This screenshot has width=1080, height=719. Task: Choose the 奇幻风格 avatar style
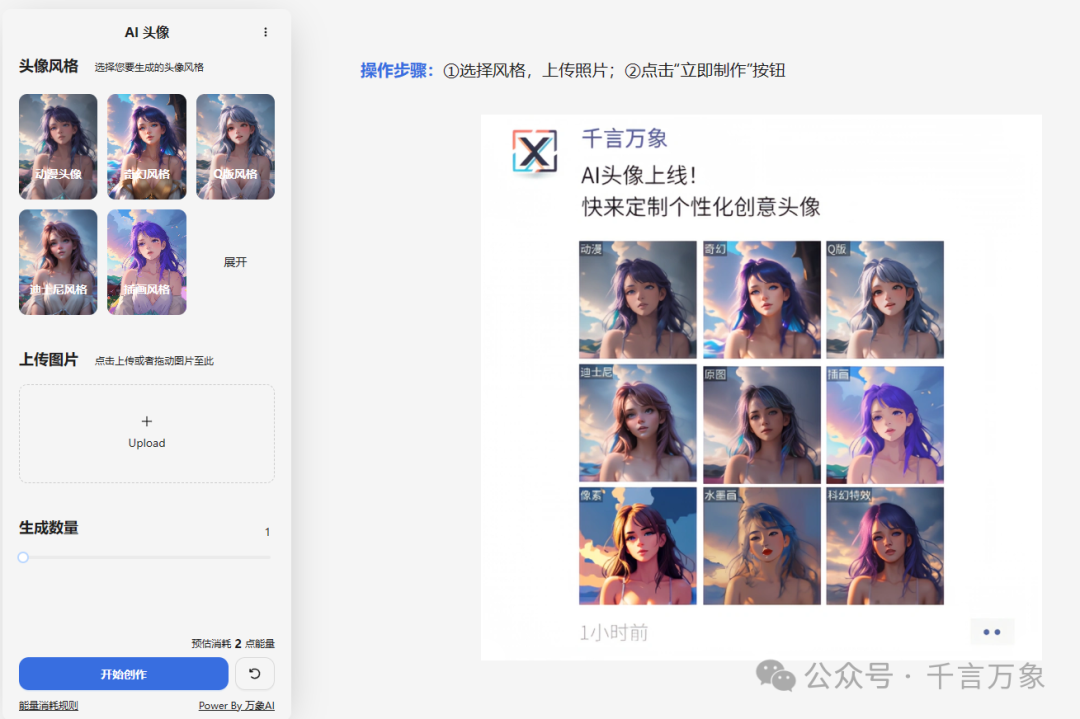pyautogui.click(x=146, y=147)
